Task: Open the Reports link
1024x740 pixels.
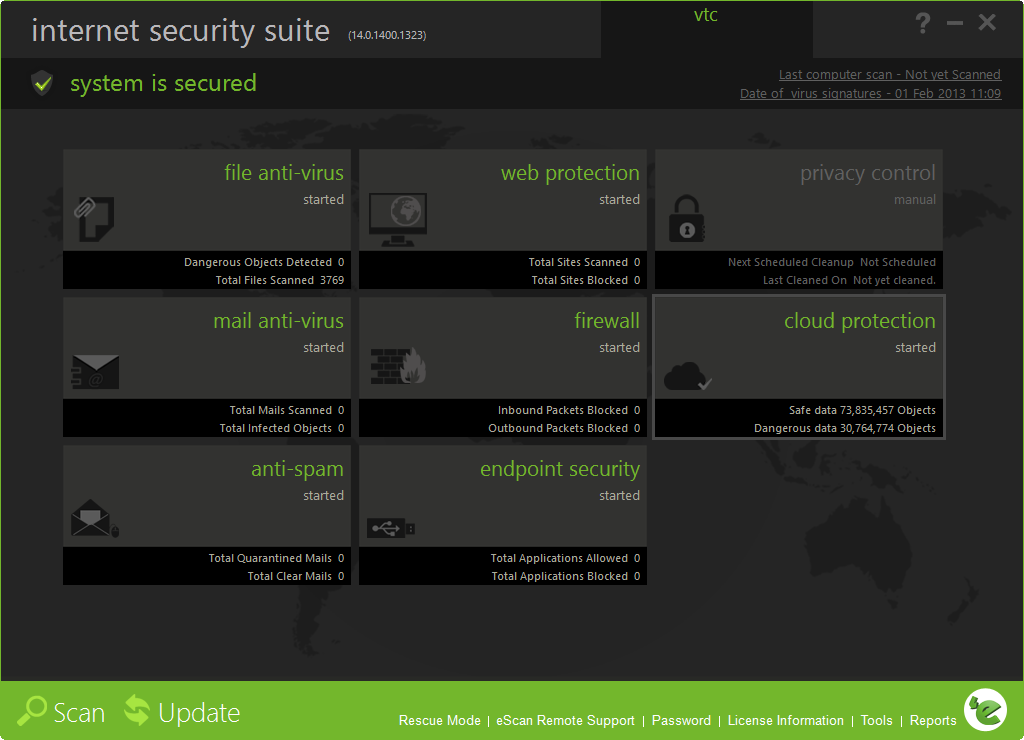Action: tap(933, 720)
